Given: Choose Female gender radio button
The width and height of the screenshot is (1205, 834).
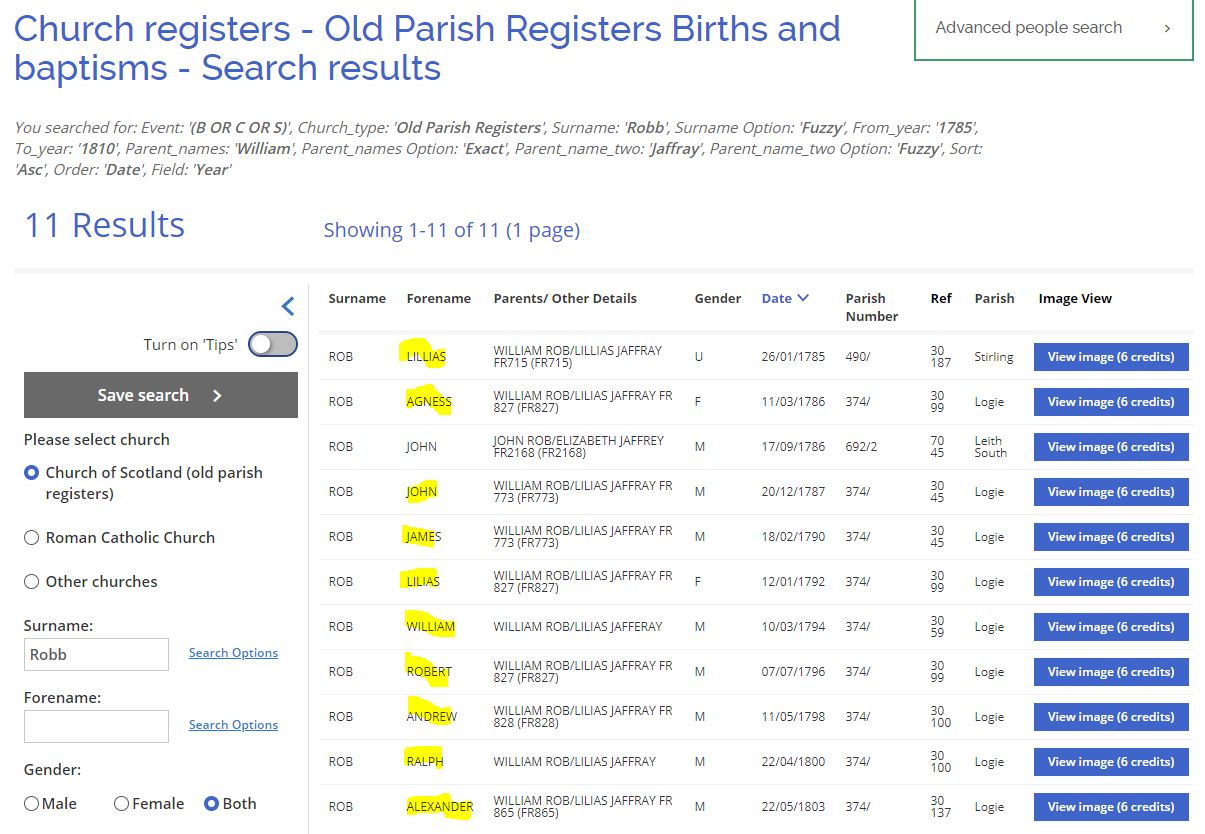Looking at the screenshot, I should [122, 804].
